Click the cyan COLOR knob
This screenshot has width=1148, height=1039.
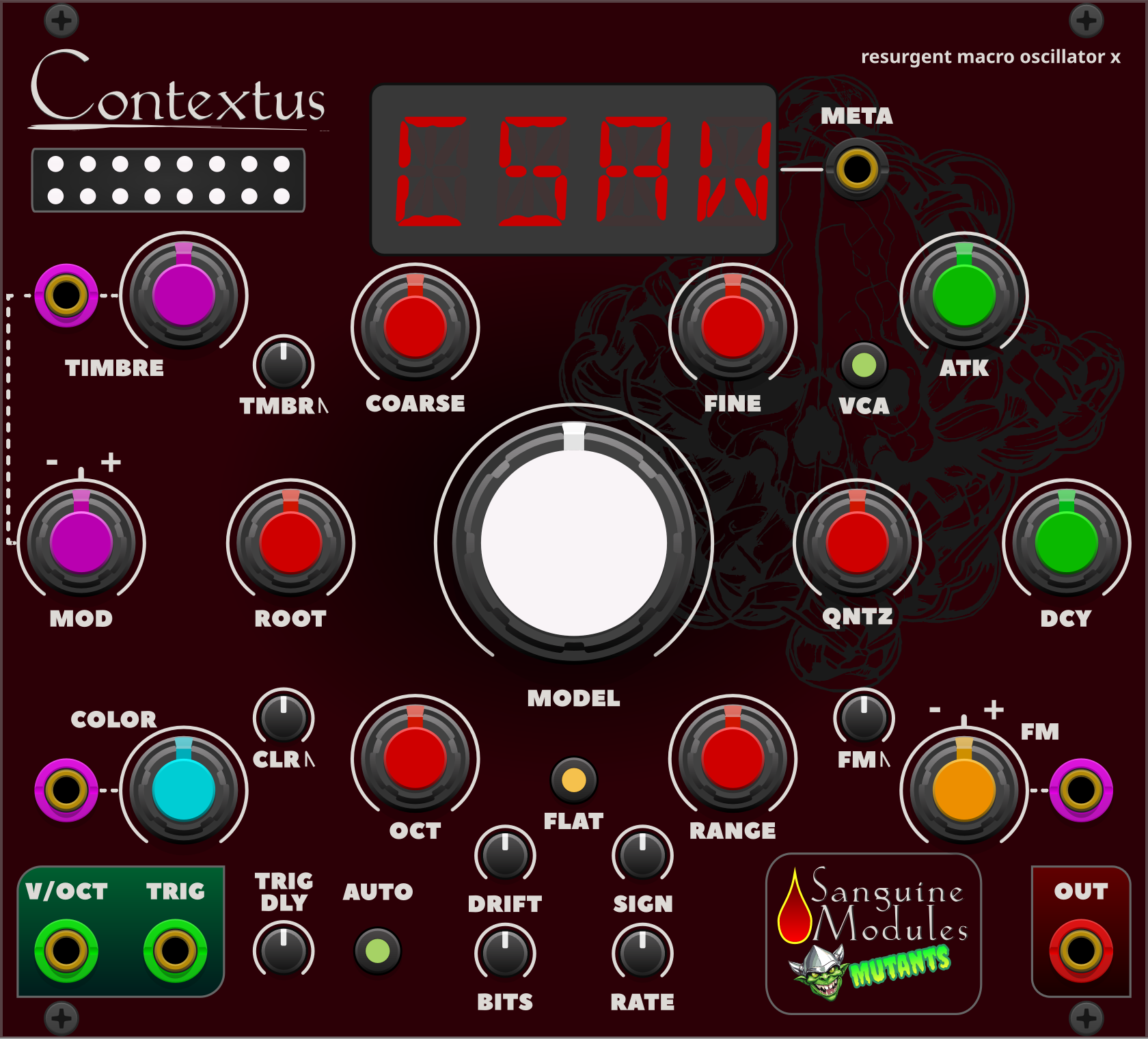coord(184,790)
